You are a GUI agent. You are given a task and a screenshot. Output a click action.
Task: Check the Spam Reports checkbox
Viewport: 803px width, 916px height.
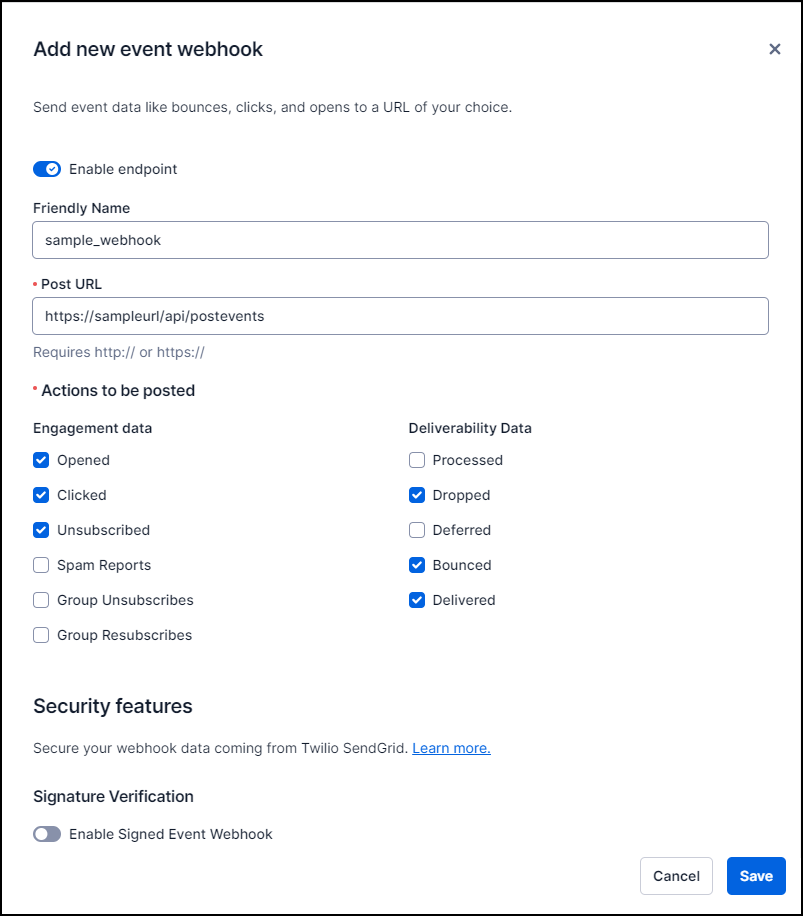click(41, 565)
